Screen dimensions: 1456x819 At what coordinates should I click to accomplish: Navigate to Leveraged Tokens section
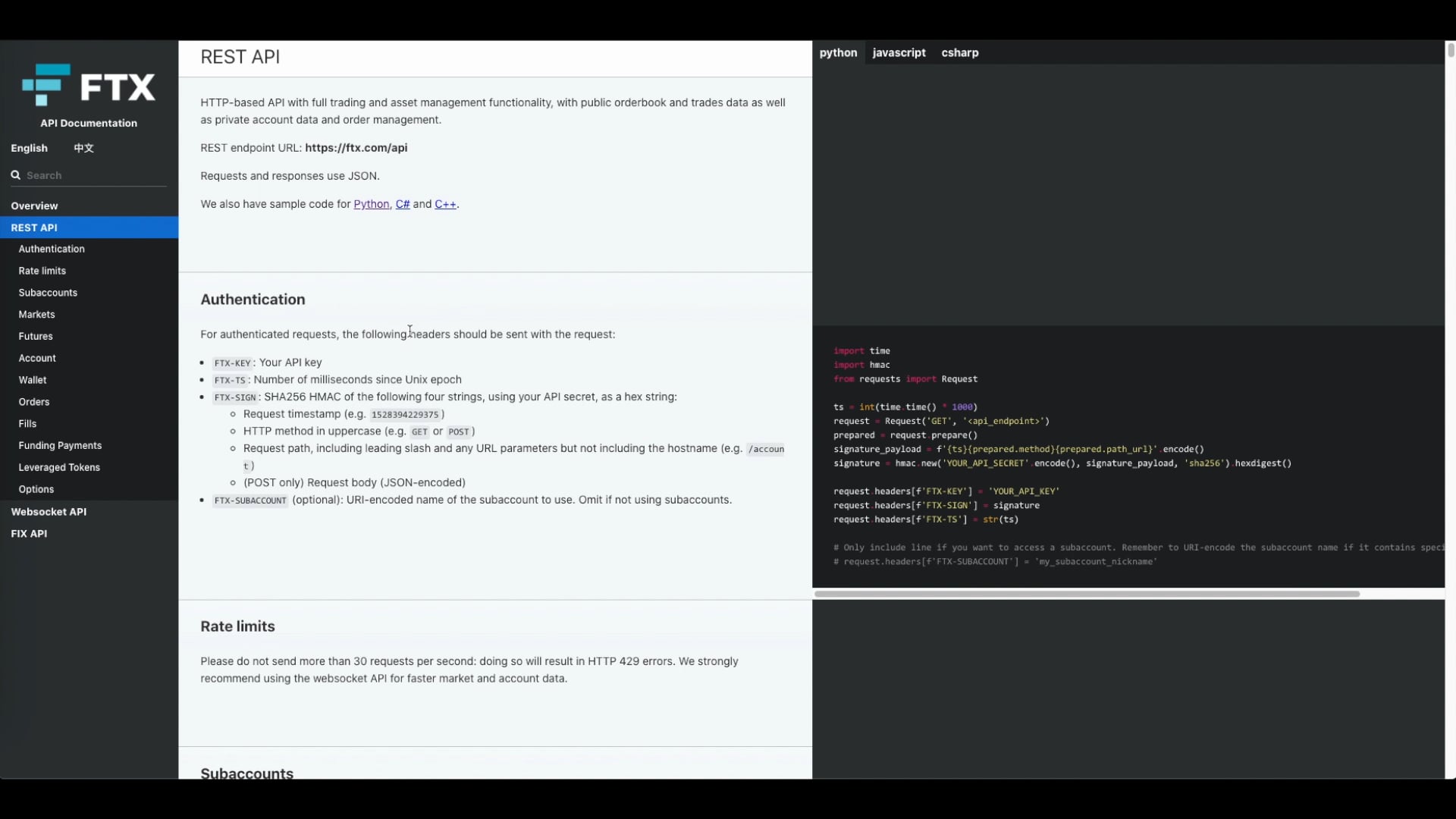(x=59, y=468)
